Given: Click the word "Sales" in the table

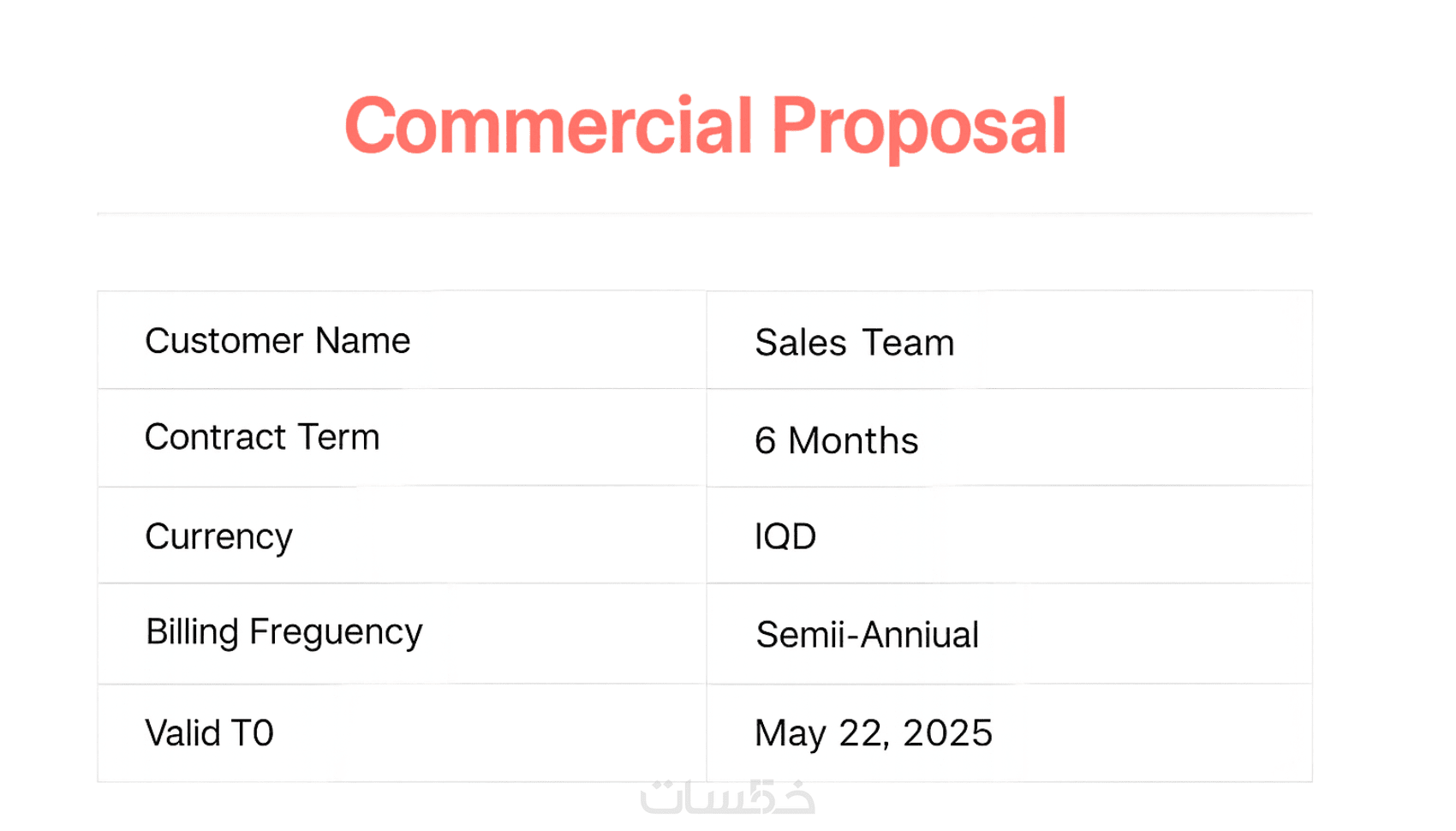Looking at the screenshot, I should (x=800, y=343).
